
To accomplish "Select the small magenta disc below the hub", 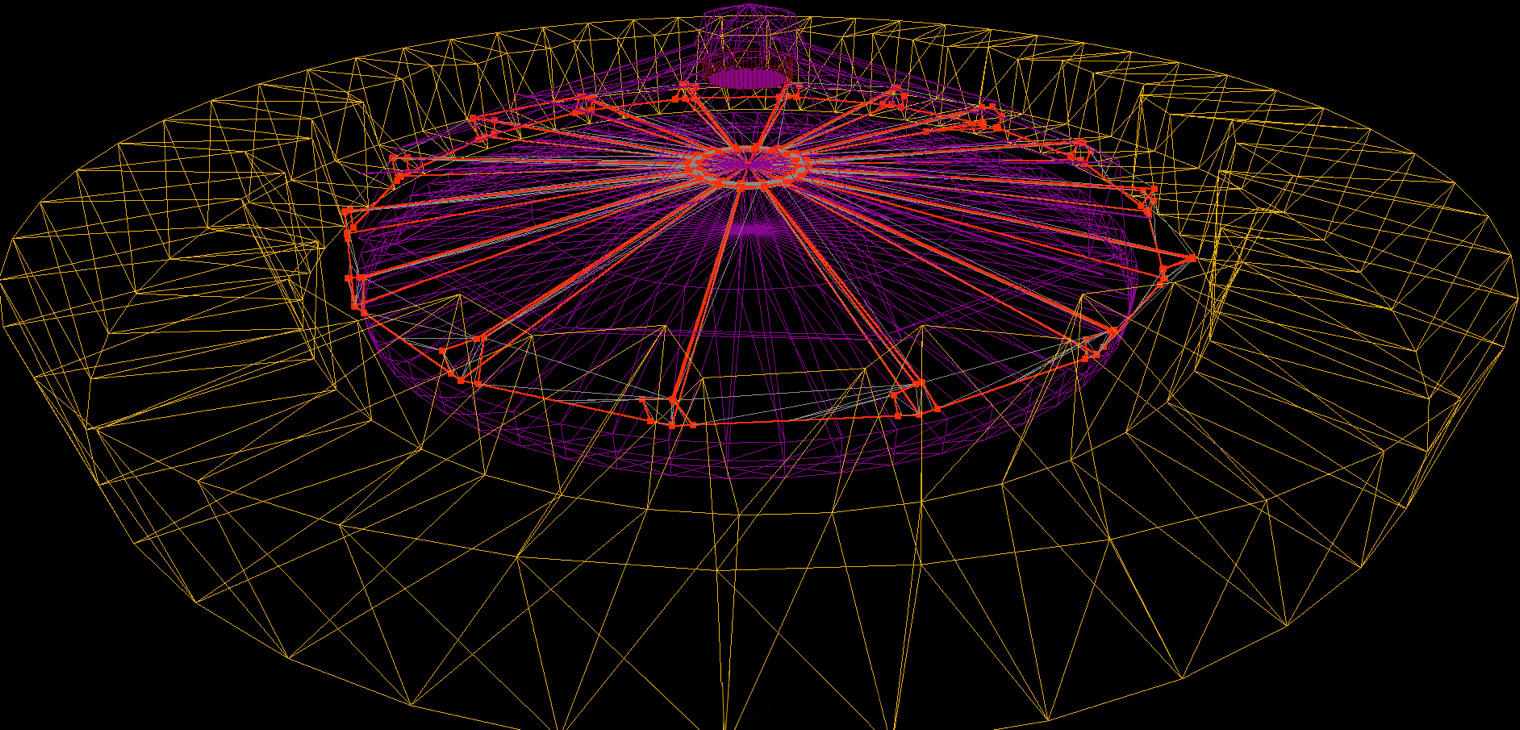I will click(747, 230).
